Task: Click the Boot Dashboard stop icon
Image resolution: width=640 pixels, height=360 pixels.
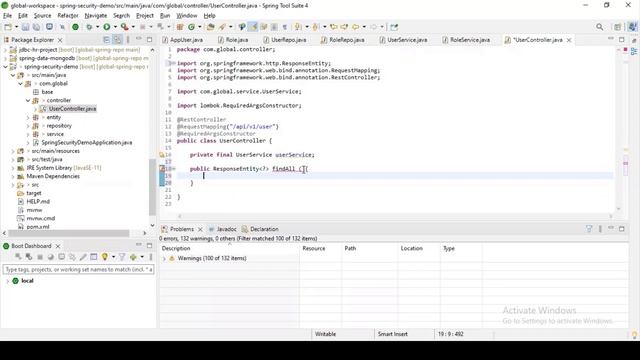Action: [40, 257]
